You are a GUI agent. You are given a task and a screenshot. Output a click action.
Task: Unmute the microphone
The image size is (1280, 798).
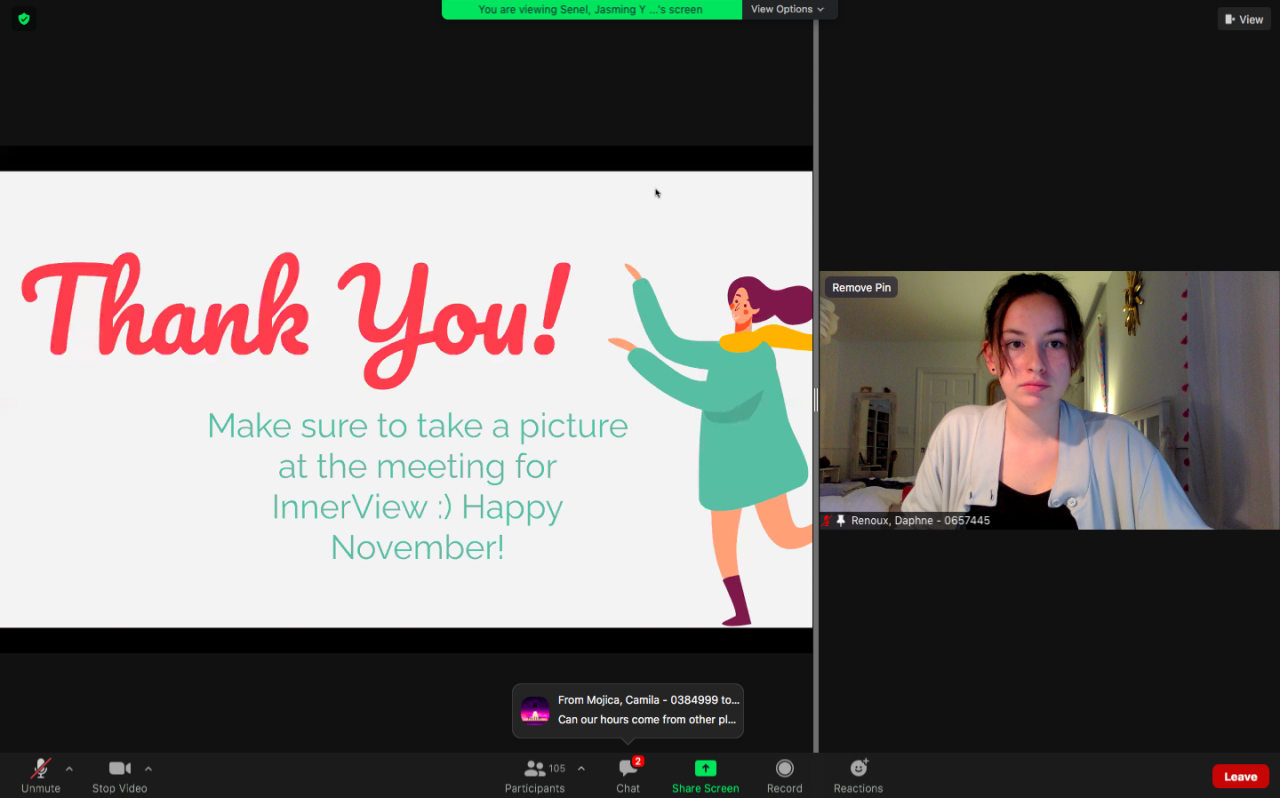pos(41,775)
